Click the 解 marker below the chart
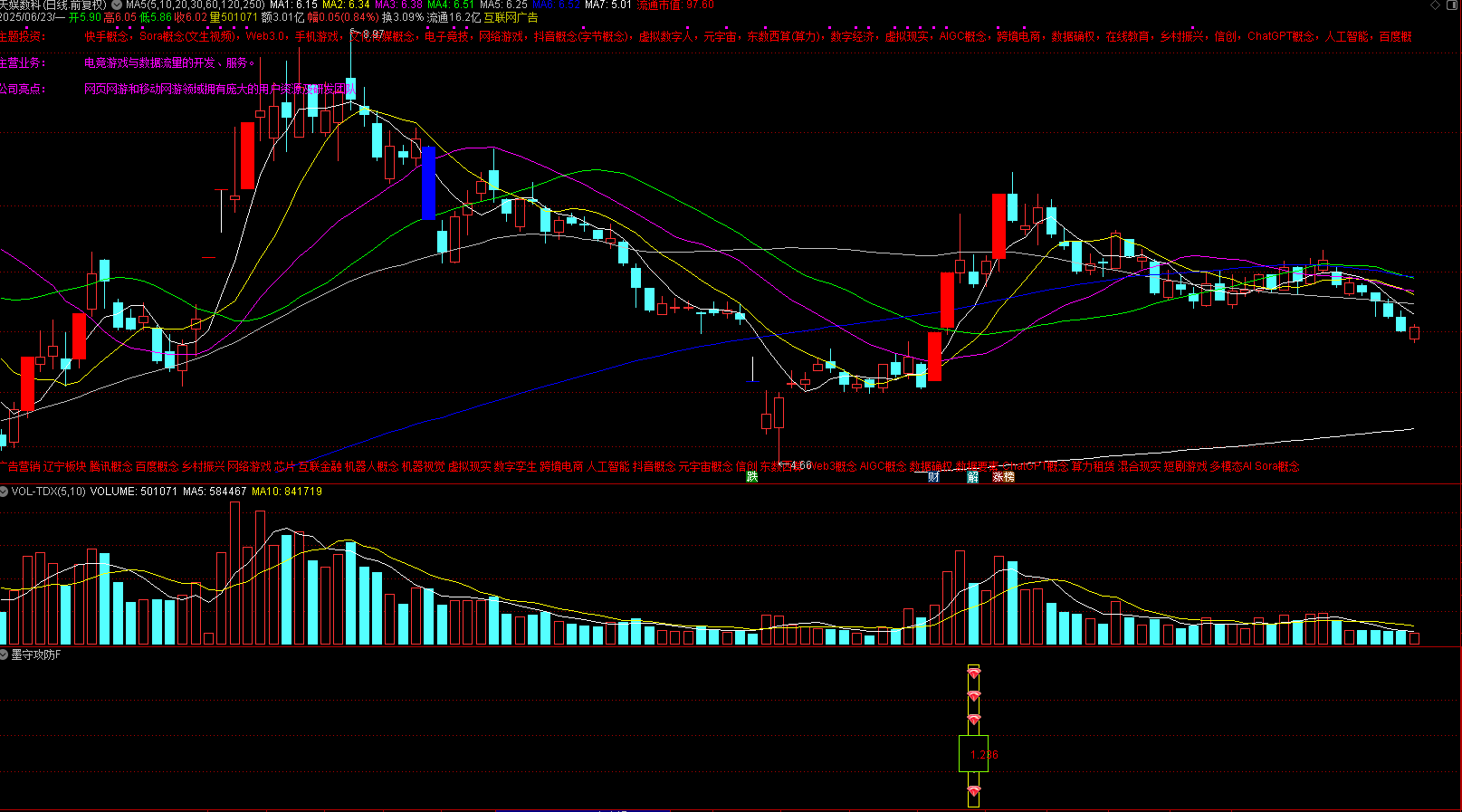Image resolution: width=1462 pixels, height=812 pixels. pos(972,476)
